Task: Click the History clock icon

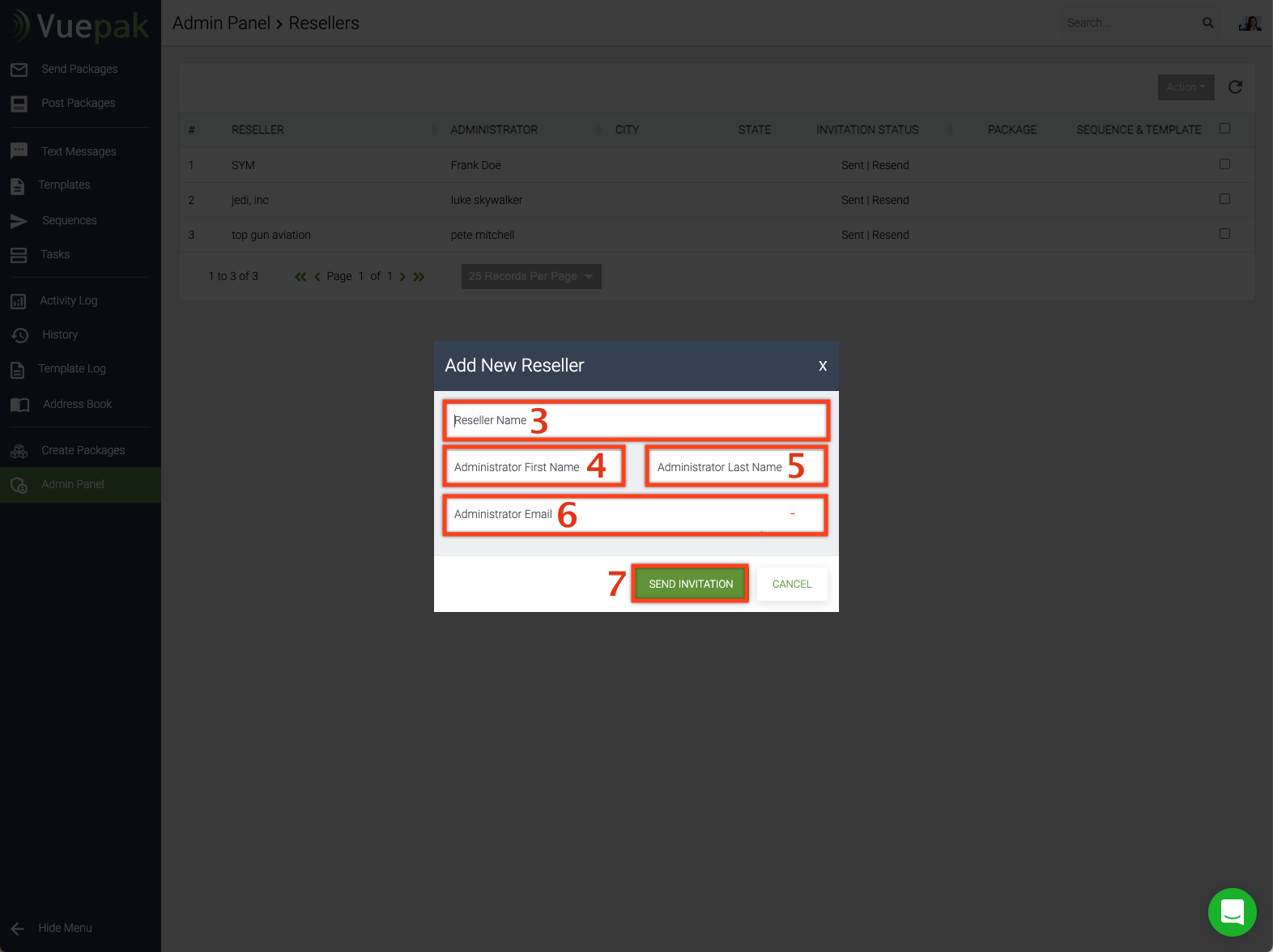Action: coord(19,335)
